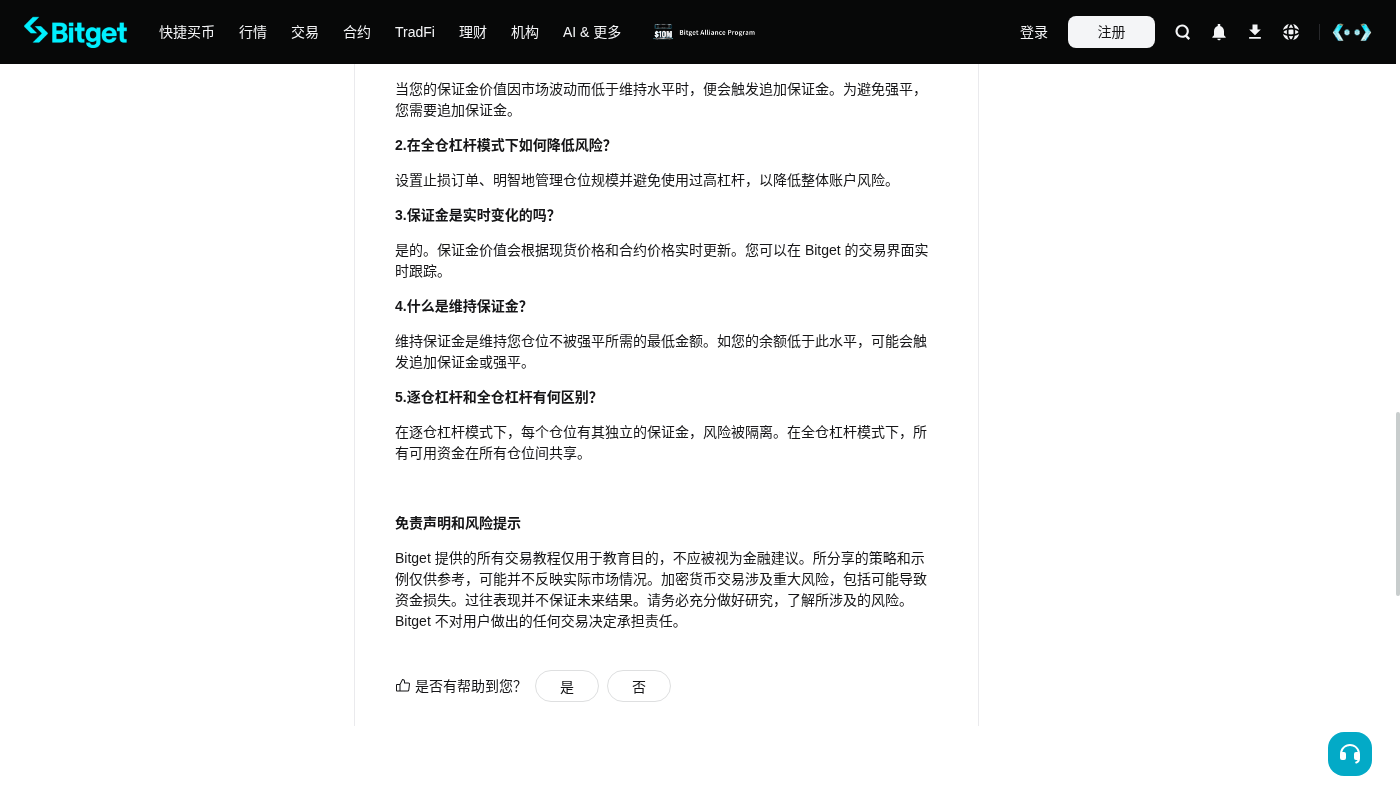Click the 是否有帮助到您? label
This screenshot has width=1400, height=800.
467,686
